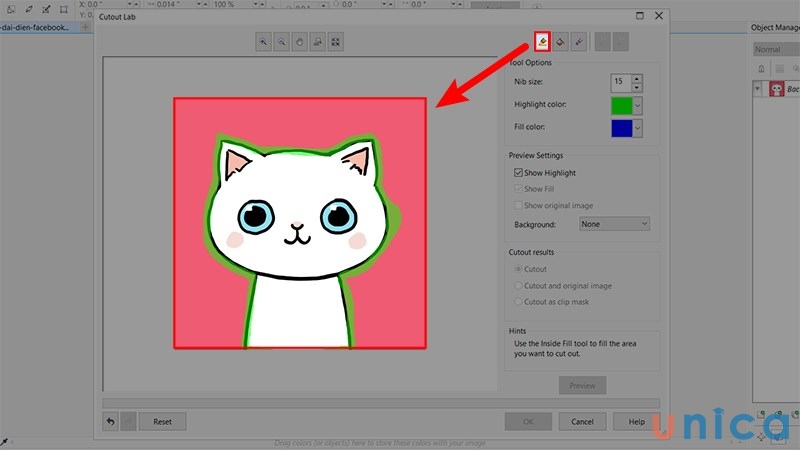Expand the Fill color dropdown arrow
The width and height of the screenshot is (800, 450).
tap(638, 128)
